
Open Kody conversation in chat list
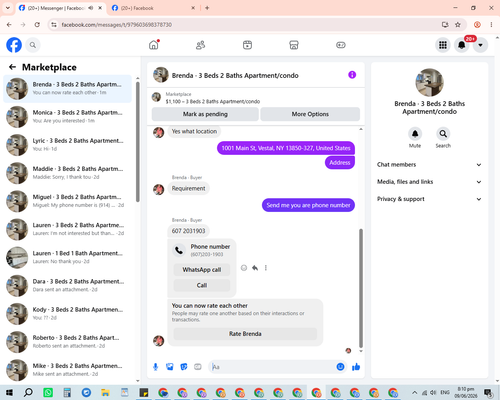tap(68, 314)
